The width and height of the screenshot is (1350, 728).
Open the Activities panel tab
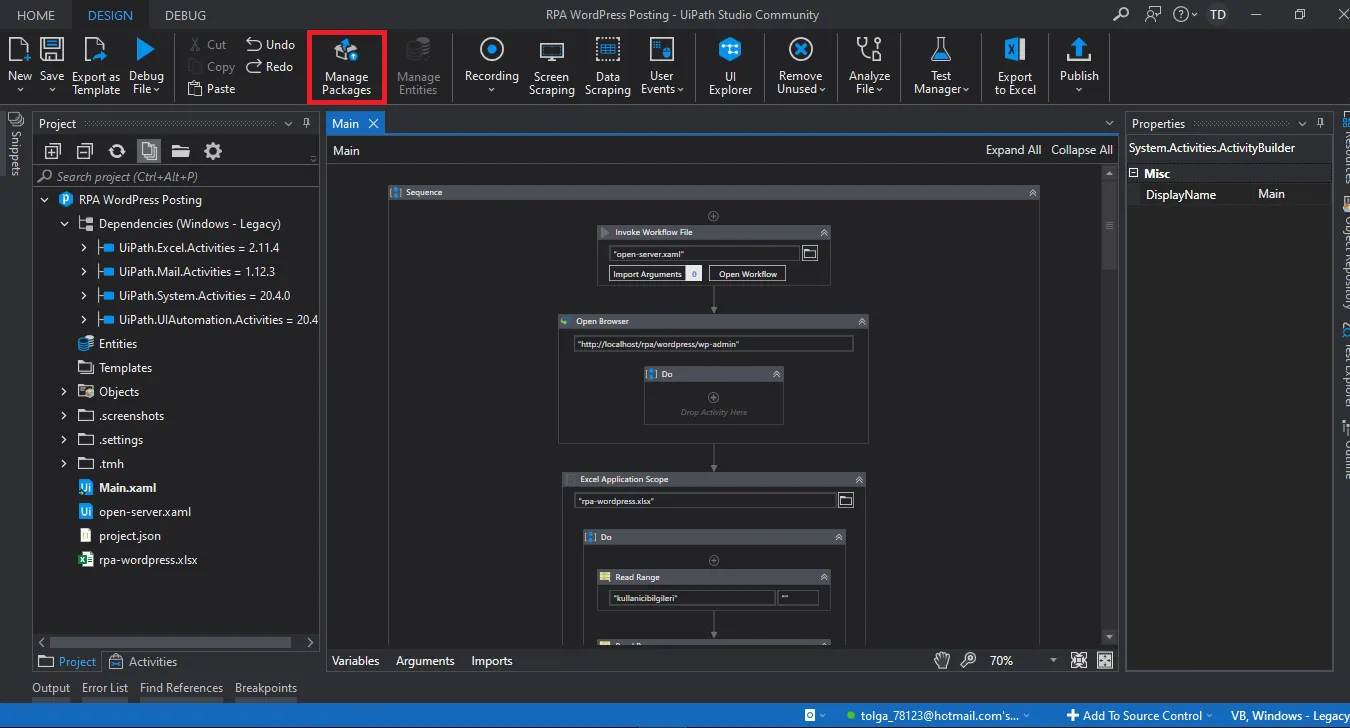point(143,661)
